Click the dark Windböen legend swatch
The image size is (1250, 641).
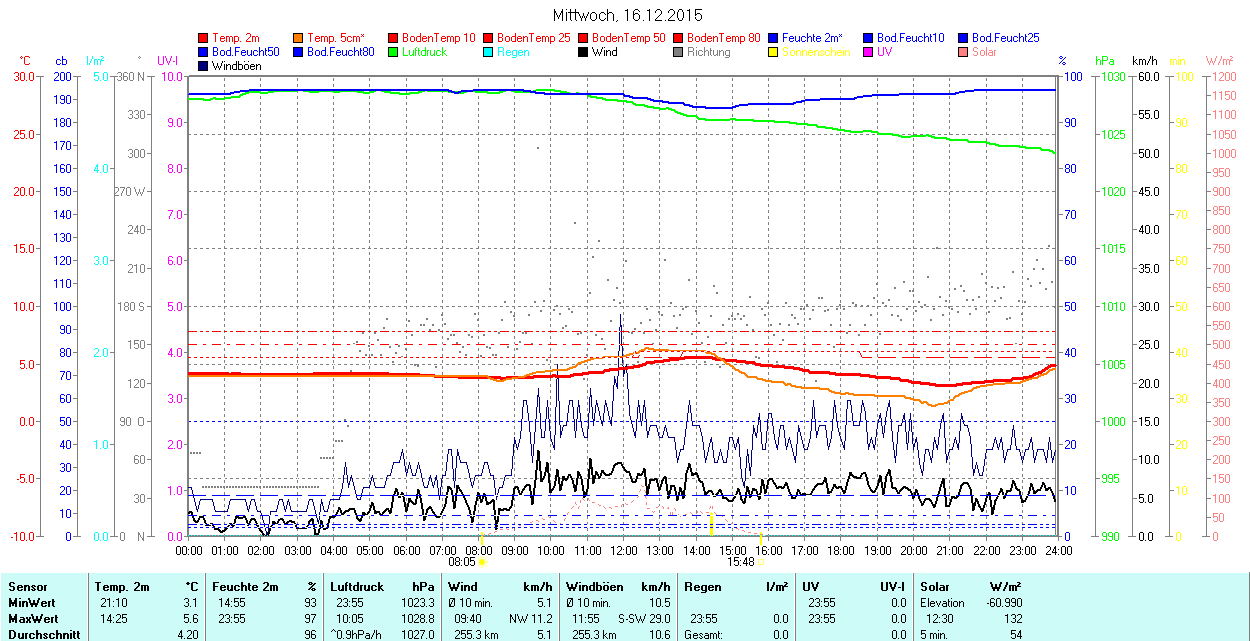point(204,66)
